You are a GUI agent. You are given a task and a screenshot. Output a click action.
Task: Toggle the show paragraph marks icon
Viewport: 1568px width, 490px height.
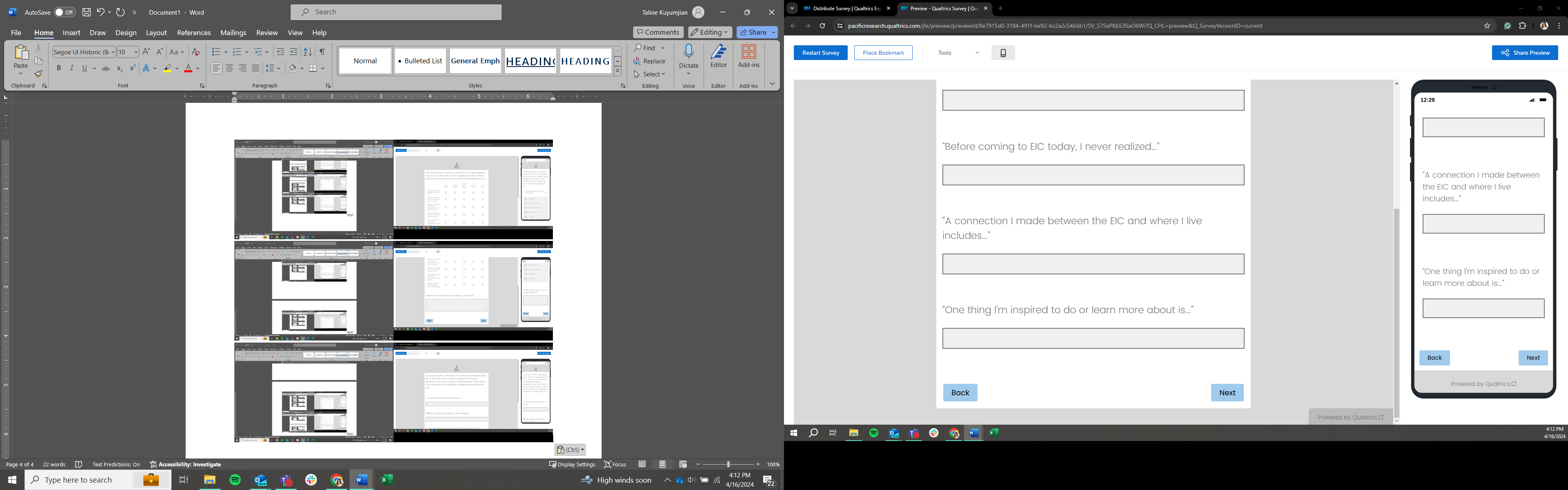(x=322, y=52)
